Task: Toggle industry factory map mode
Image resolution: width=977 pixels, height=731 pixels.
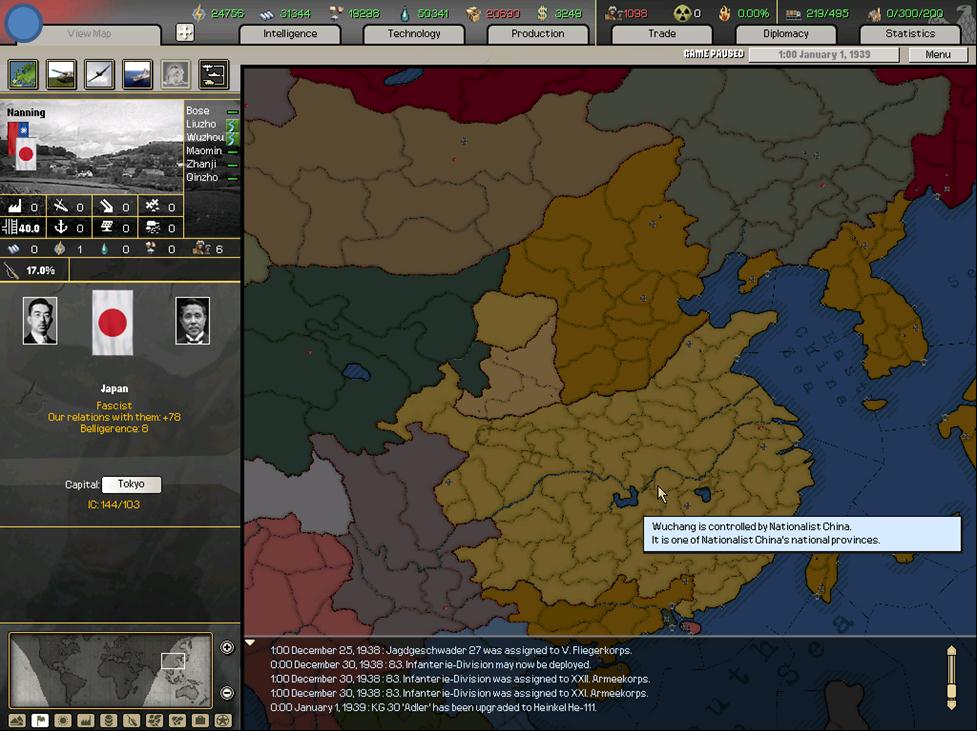Action: pyautogui.click(x=86, y=720)
